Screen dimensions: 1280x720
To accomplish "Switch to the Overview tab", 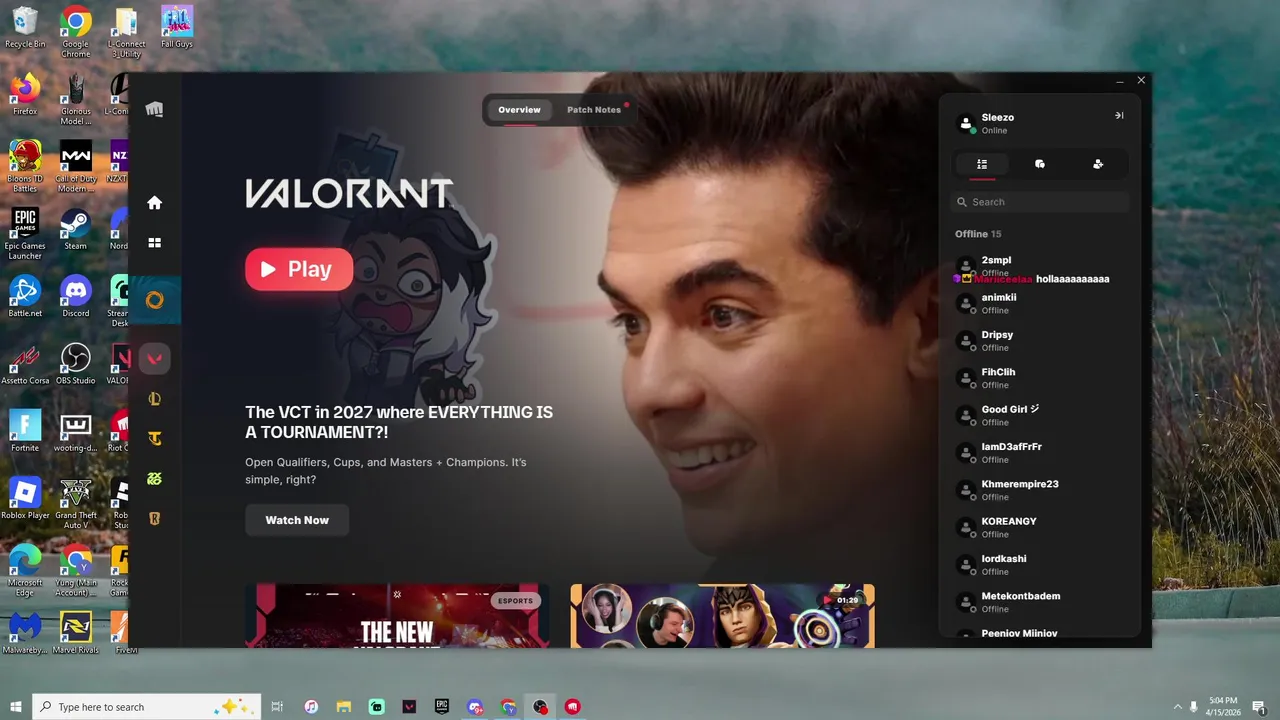I will (x=519, y=110).
